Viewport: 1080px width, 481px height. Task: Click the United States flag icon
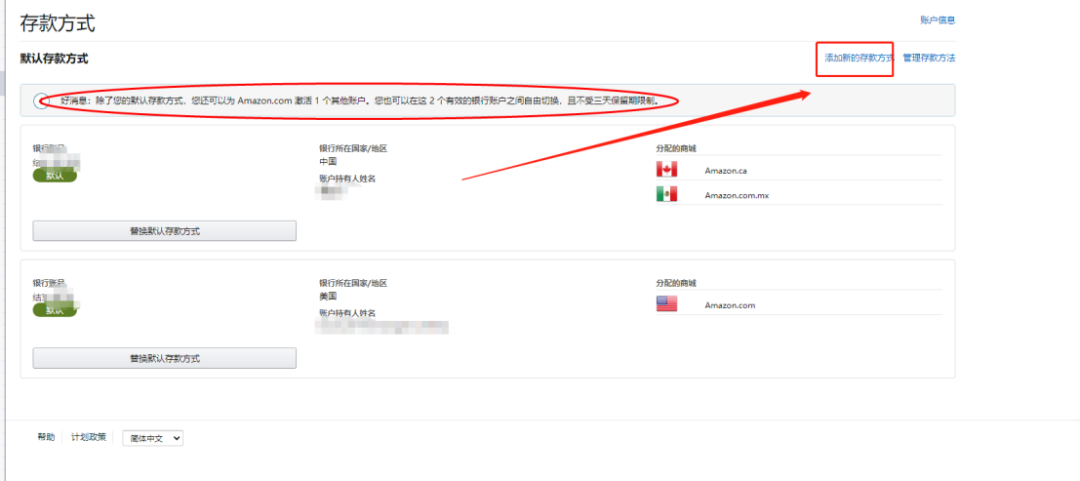[x=667, y=305]
